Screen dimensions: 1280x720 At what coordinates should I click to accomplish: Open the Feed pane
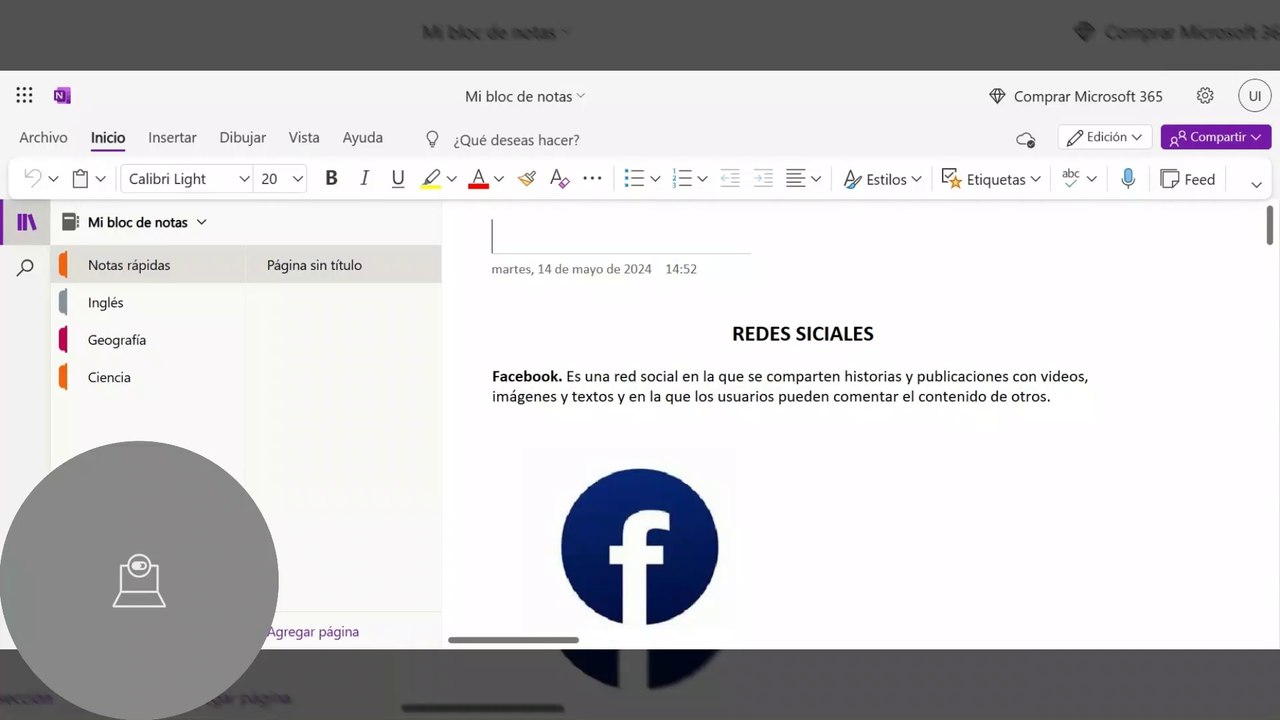tap(1187, 179)
